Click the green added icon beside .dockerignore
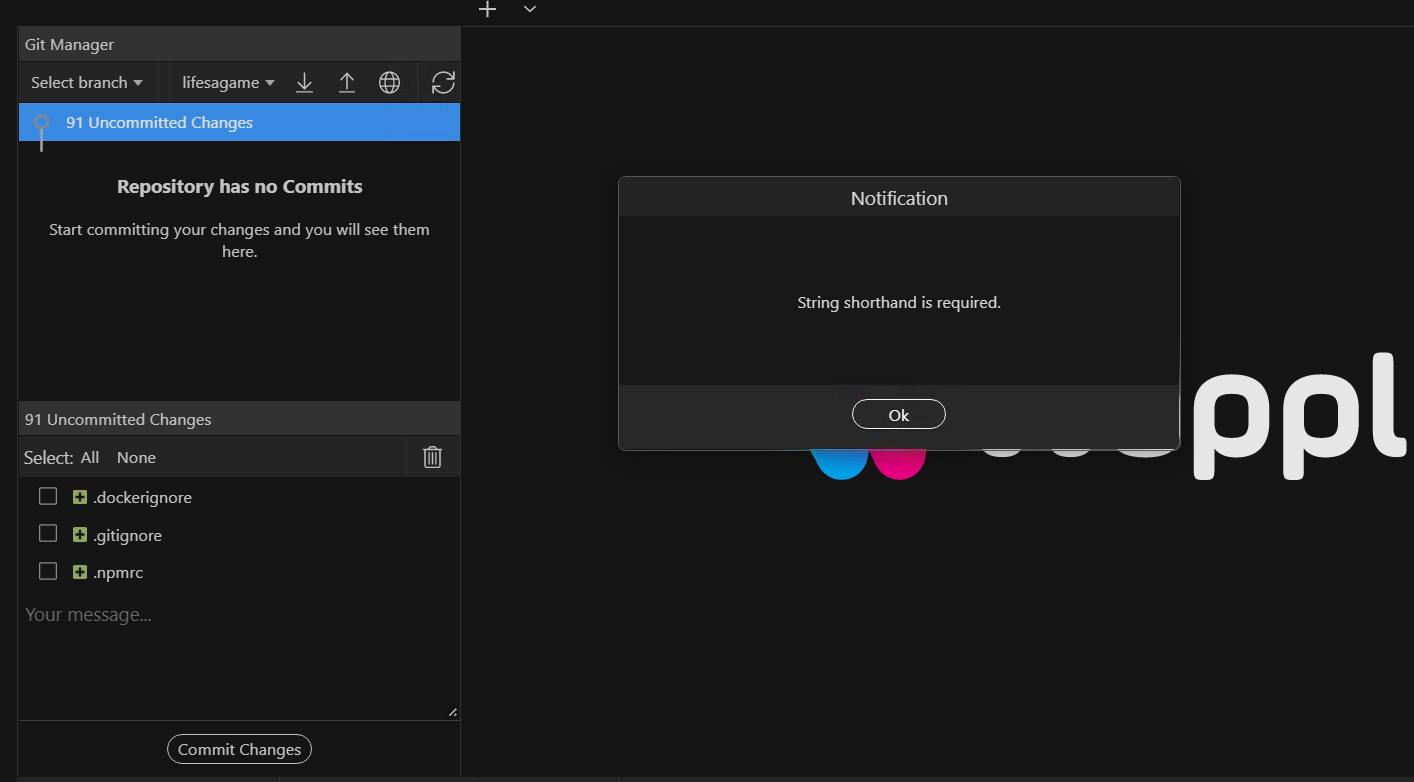This screenshot has height=782, width=1414. [x=80, y=497]
